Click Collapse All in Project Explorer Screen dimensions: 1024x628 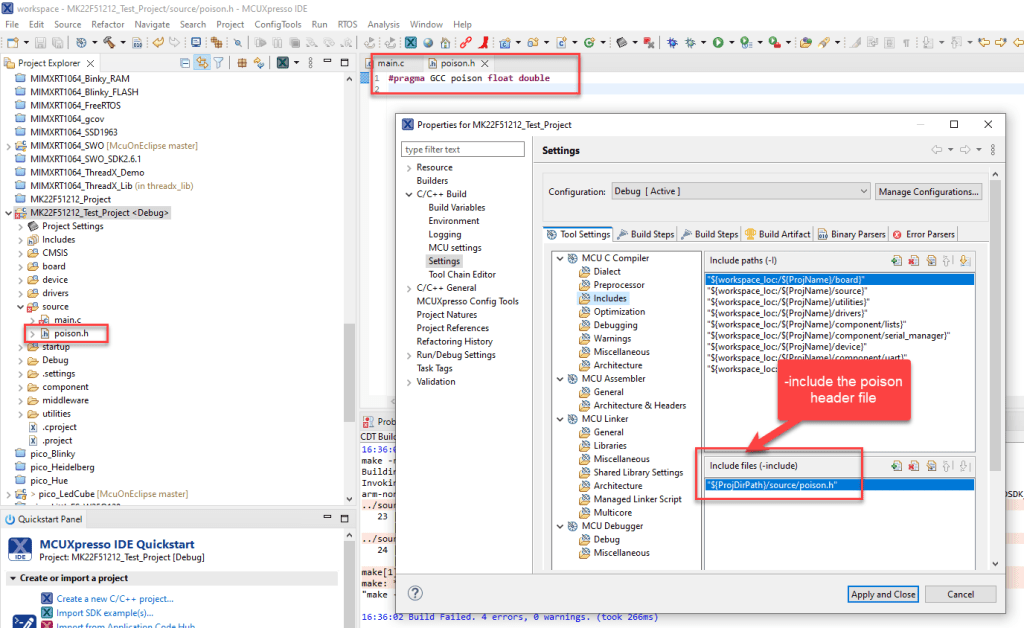187,63
